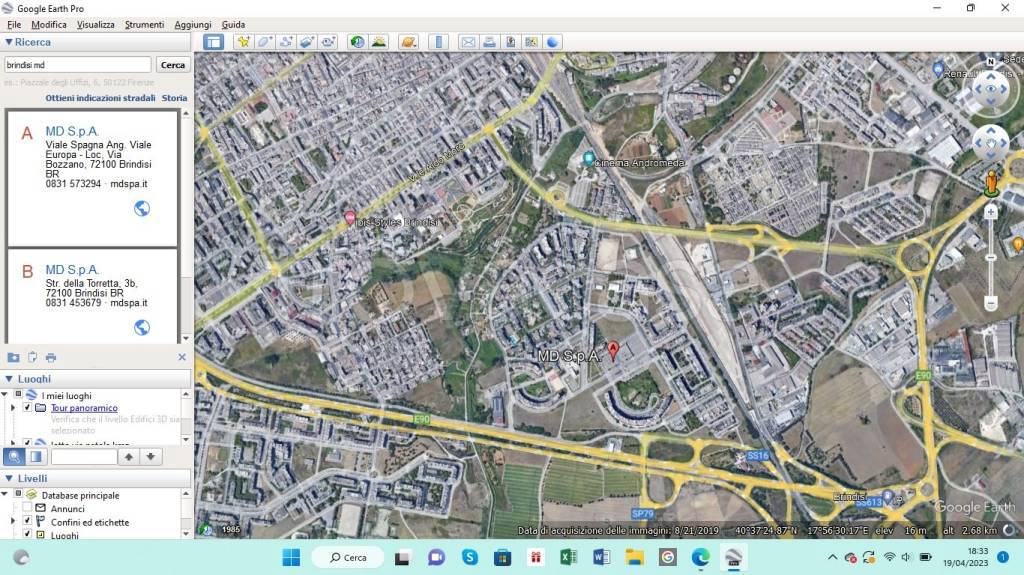Uncheck the Tour panoramico checkbox
1024x575 pixels.
tap(27, 407)
